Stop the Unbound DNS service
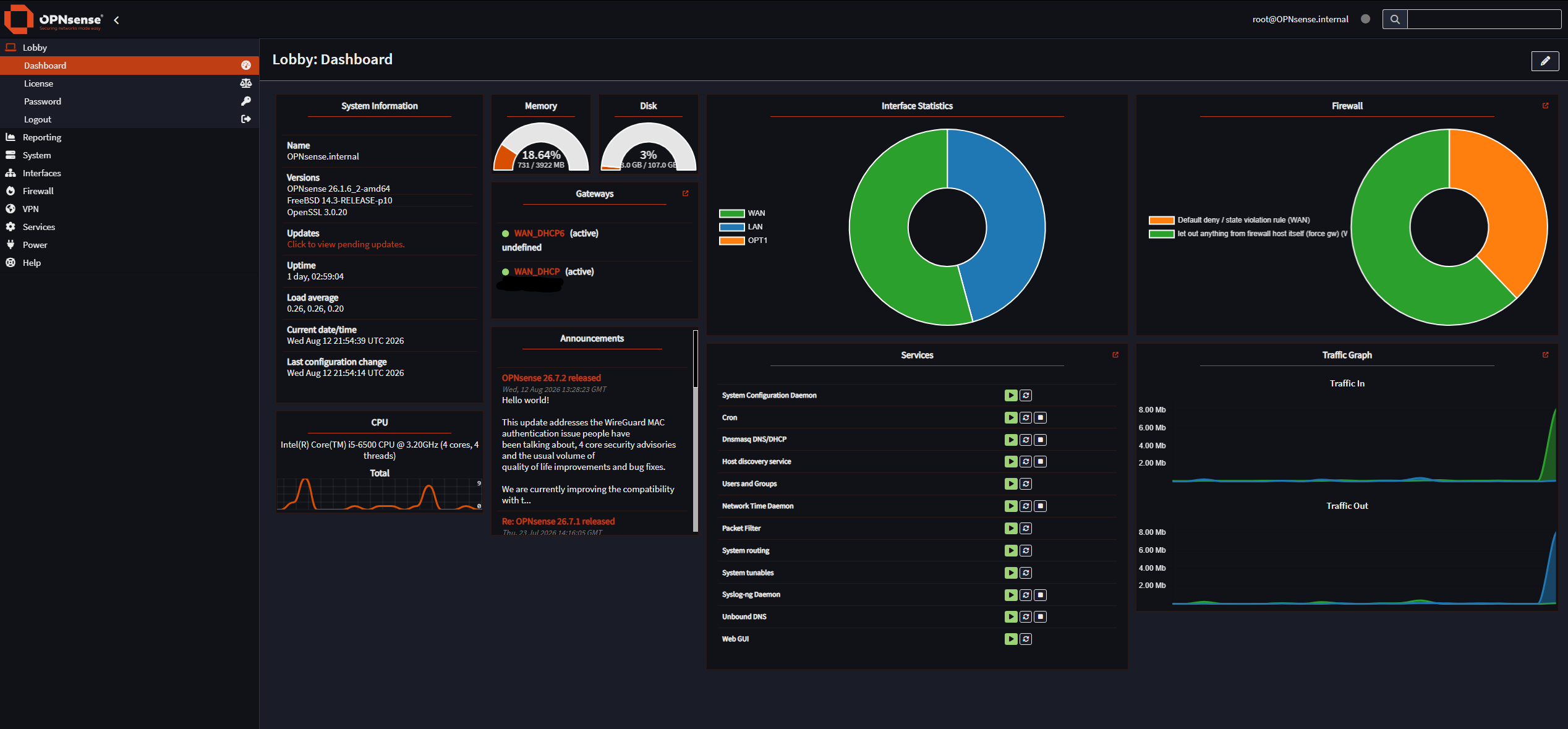Image resolution: width=1568 pixels, height=729 pixels. (x=1041, y=617)
